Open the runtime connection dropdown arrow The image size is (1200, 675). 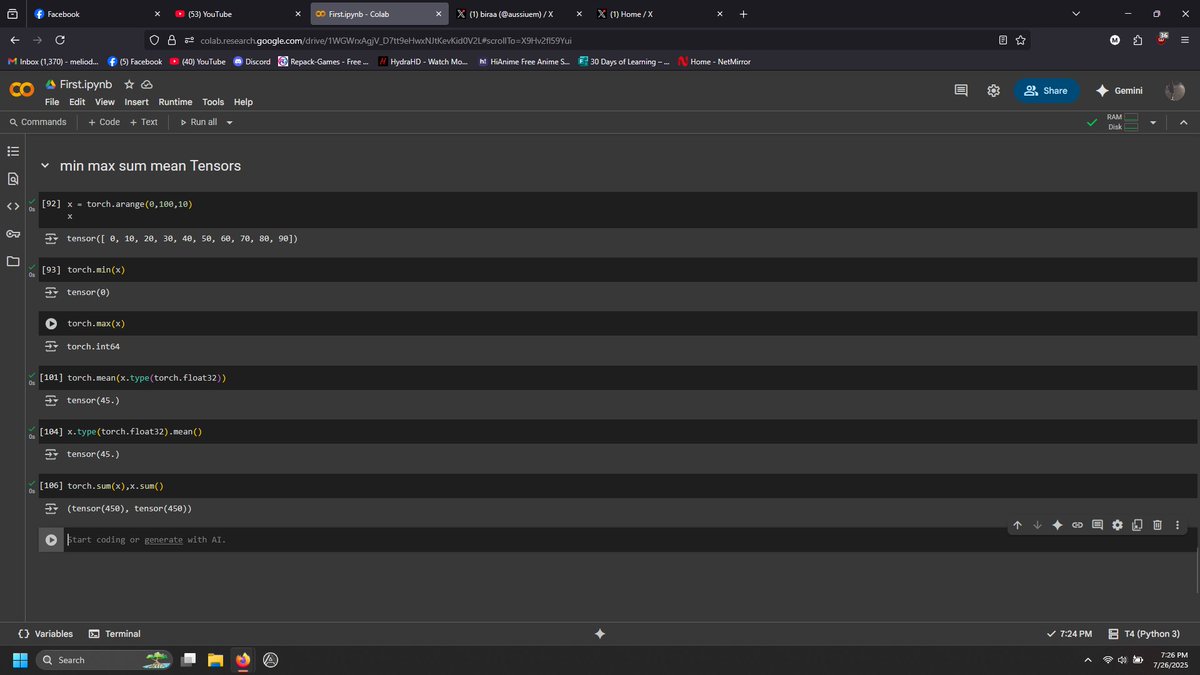pos(1153,122)
